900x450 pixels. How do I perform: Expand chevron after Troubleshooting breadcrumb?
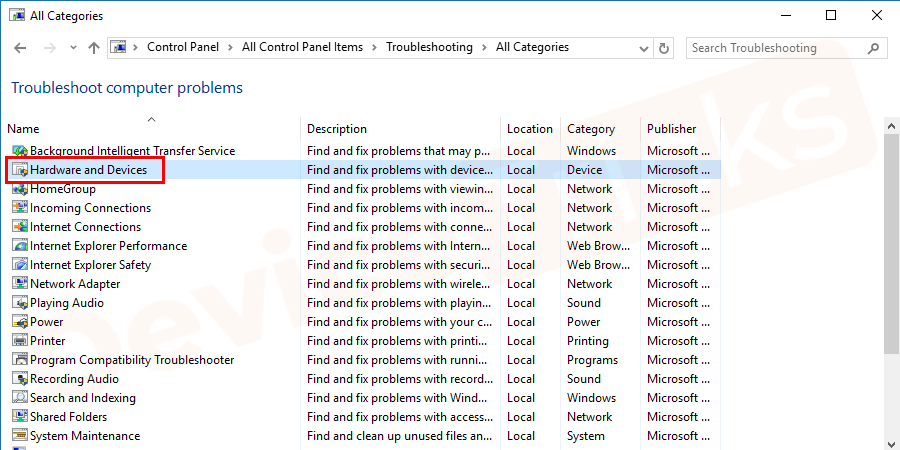484,48
